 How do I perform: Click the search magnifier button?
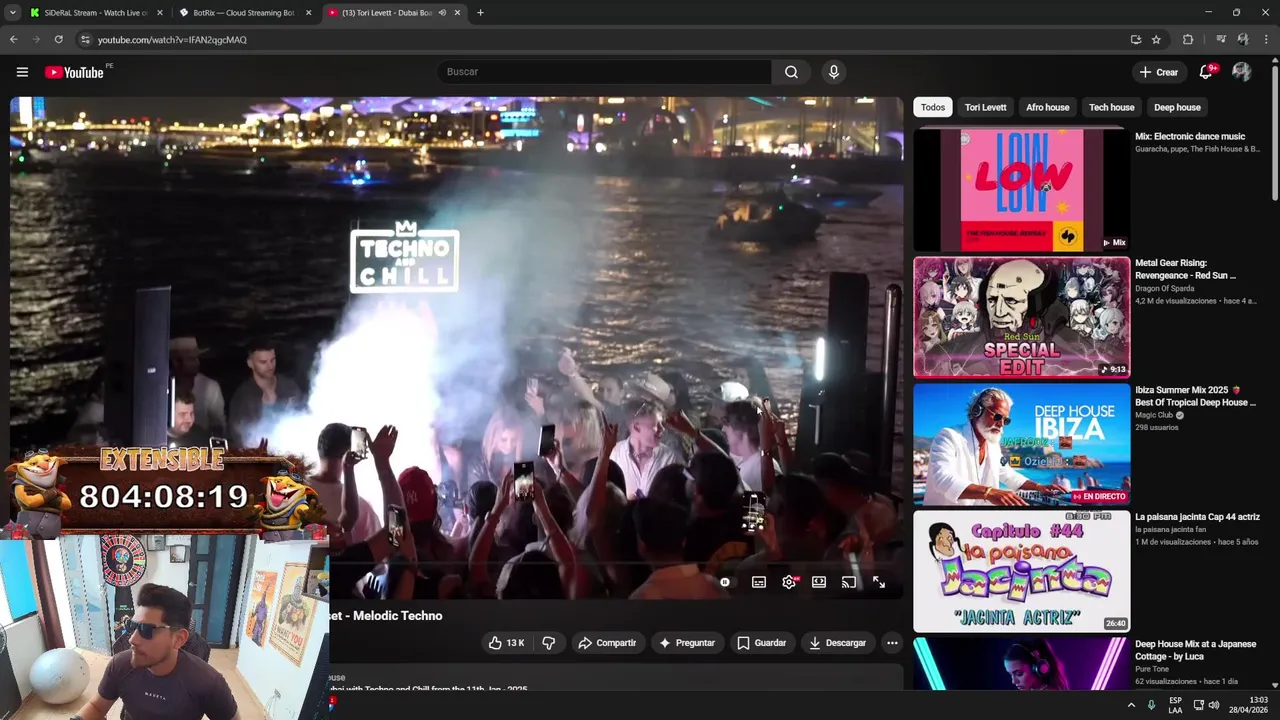[x=791, y=72]
